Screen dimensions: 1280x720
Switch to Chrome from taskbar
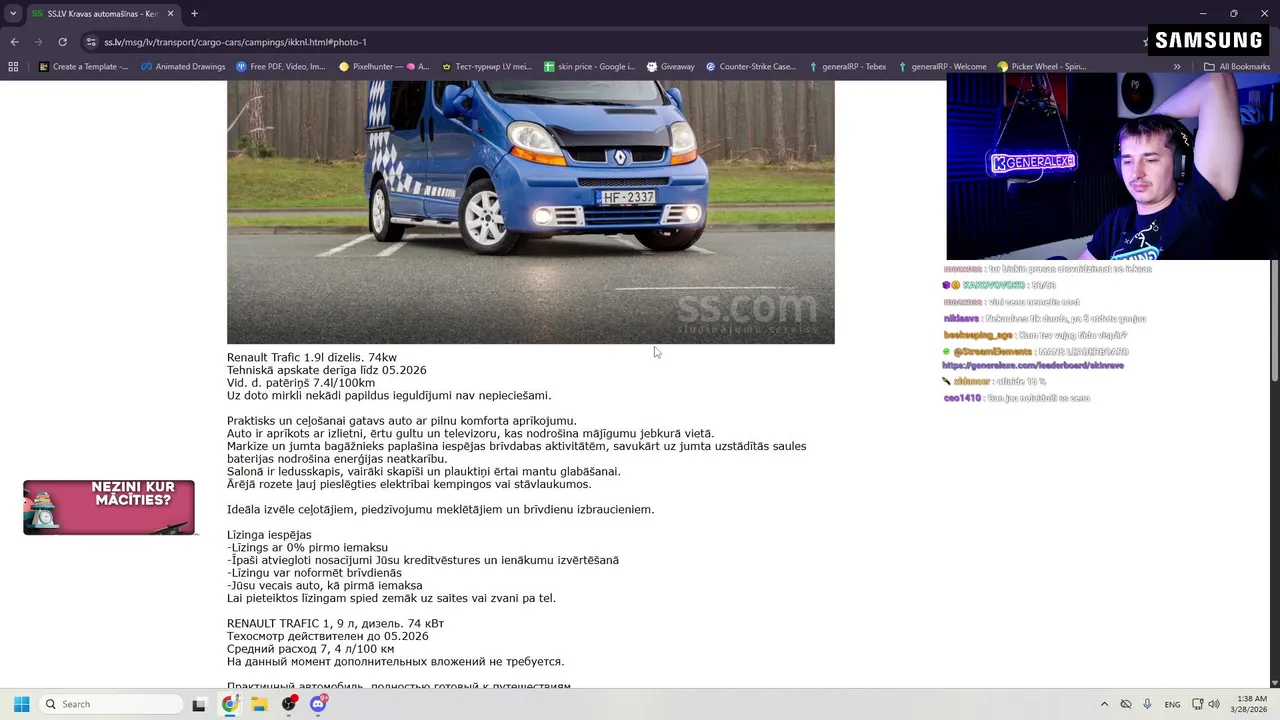pos(230,704)
